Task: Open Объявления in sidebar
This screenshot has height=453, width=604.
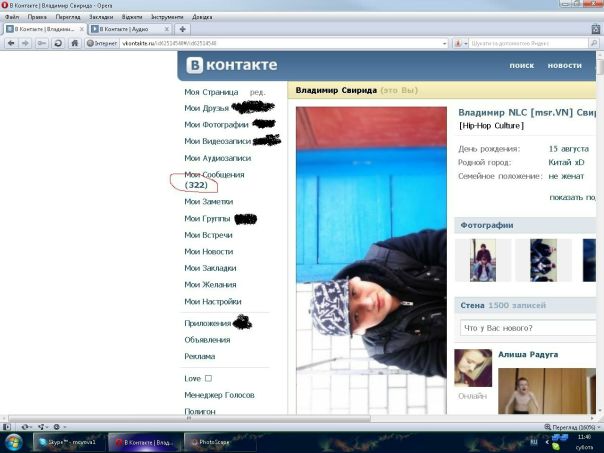Action: coord(207,340)
